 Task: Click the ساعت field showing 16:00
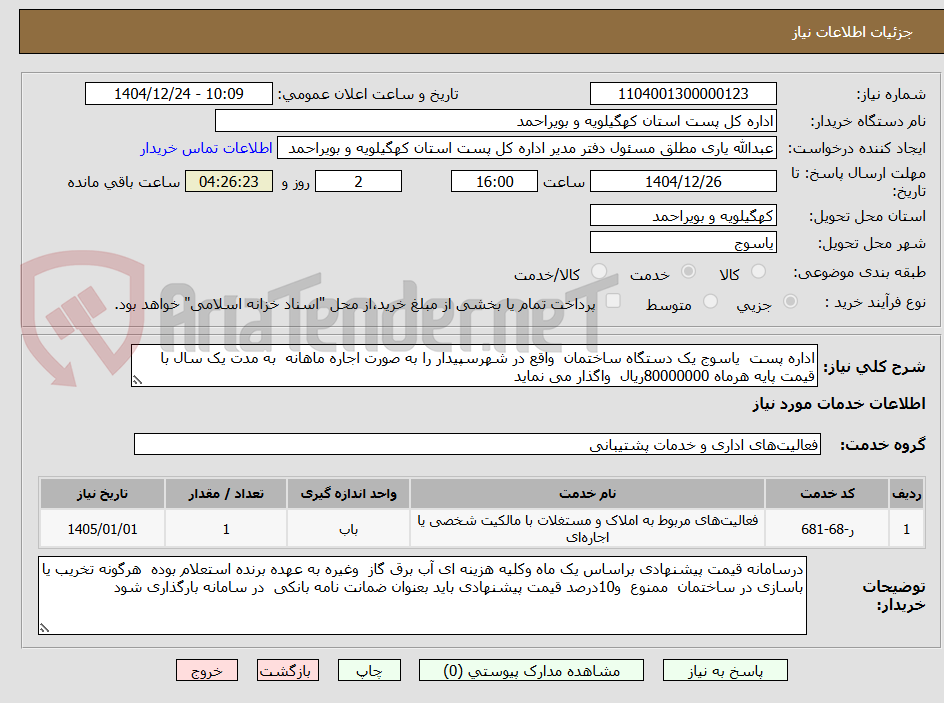click(494, 181)
